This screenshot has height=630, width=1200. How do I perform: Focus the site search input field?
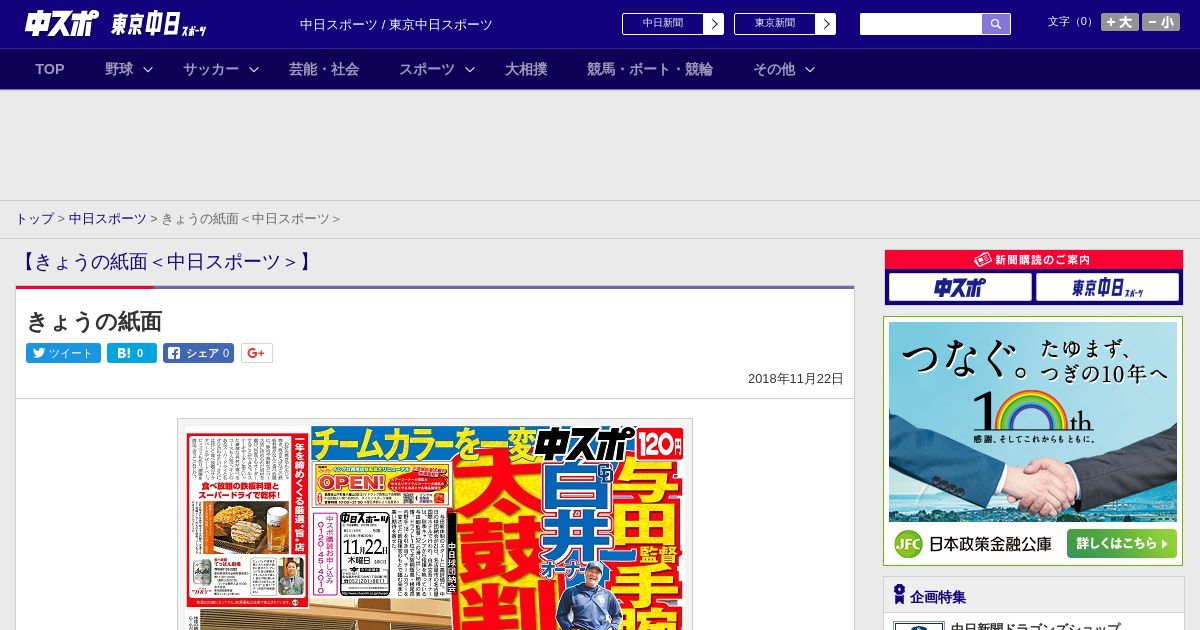(921, 24)
